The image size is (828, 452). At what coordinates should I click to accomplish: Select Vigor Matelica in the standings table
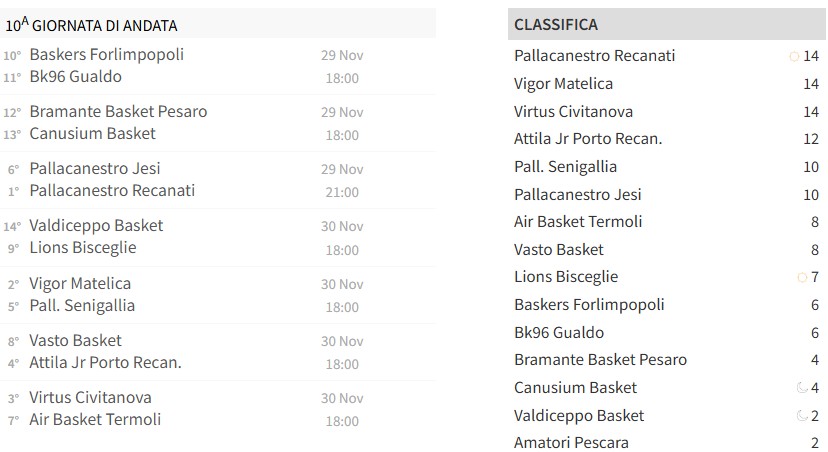click(563, 84)
